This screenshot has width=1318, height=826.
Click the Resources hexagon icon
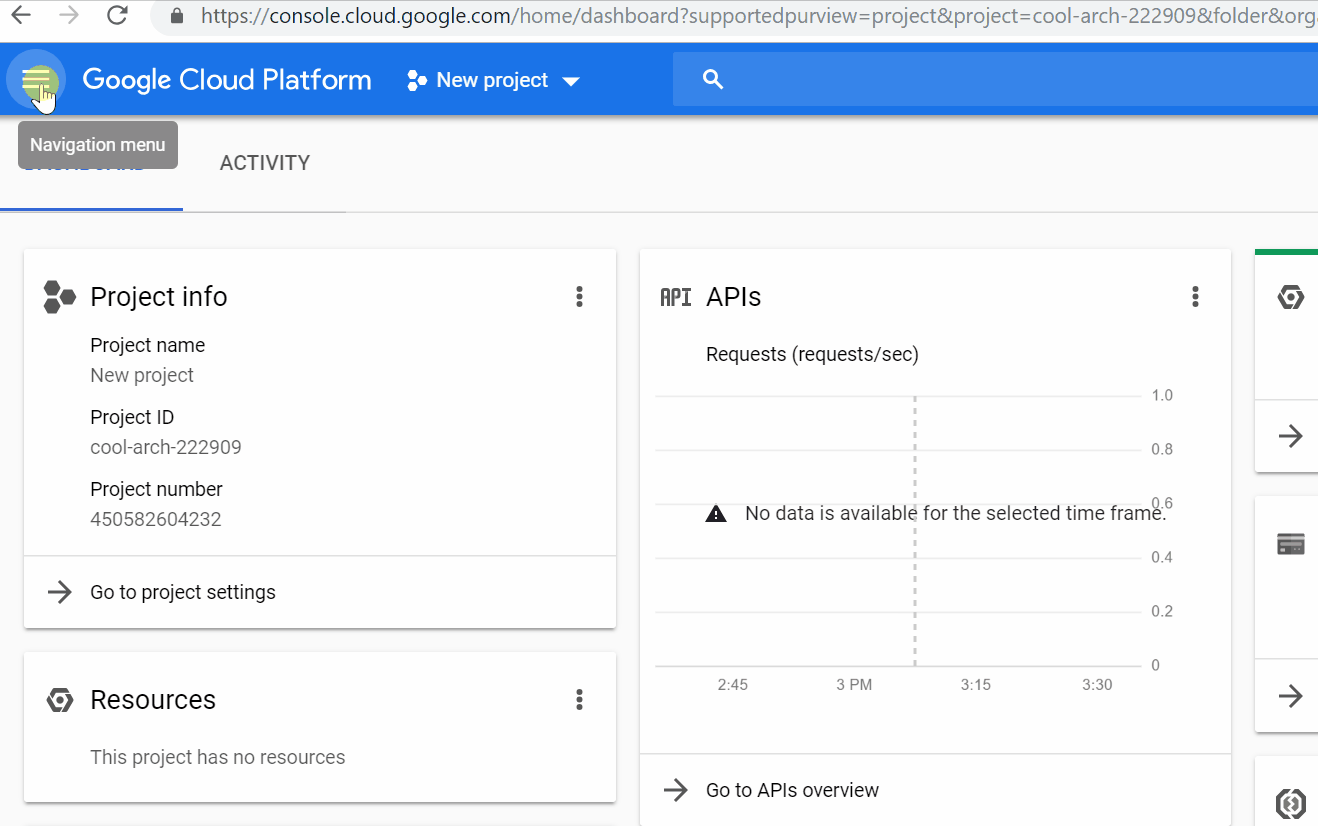coord(60,700)
